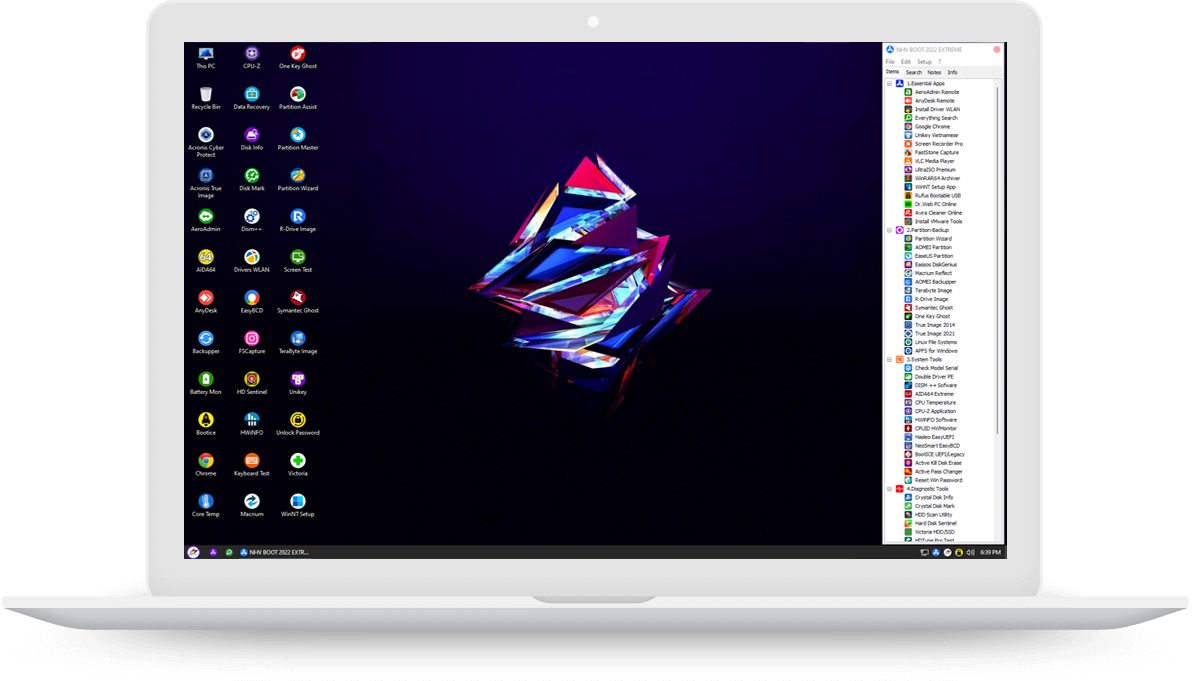Viewport: 1200px width, 681px height.
Task: Click the network tray icon
Action: (x=925, y=552)
